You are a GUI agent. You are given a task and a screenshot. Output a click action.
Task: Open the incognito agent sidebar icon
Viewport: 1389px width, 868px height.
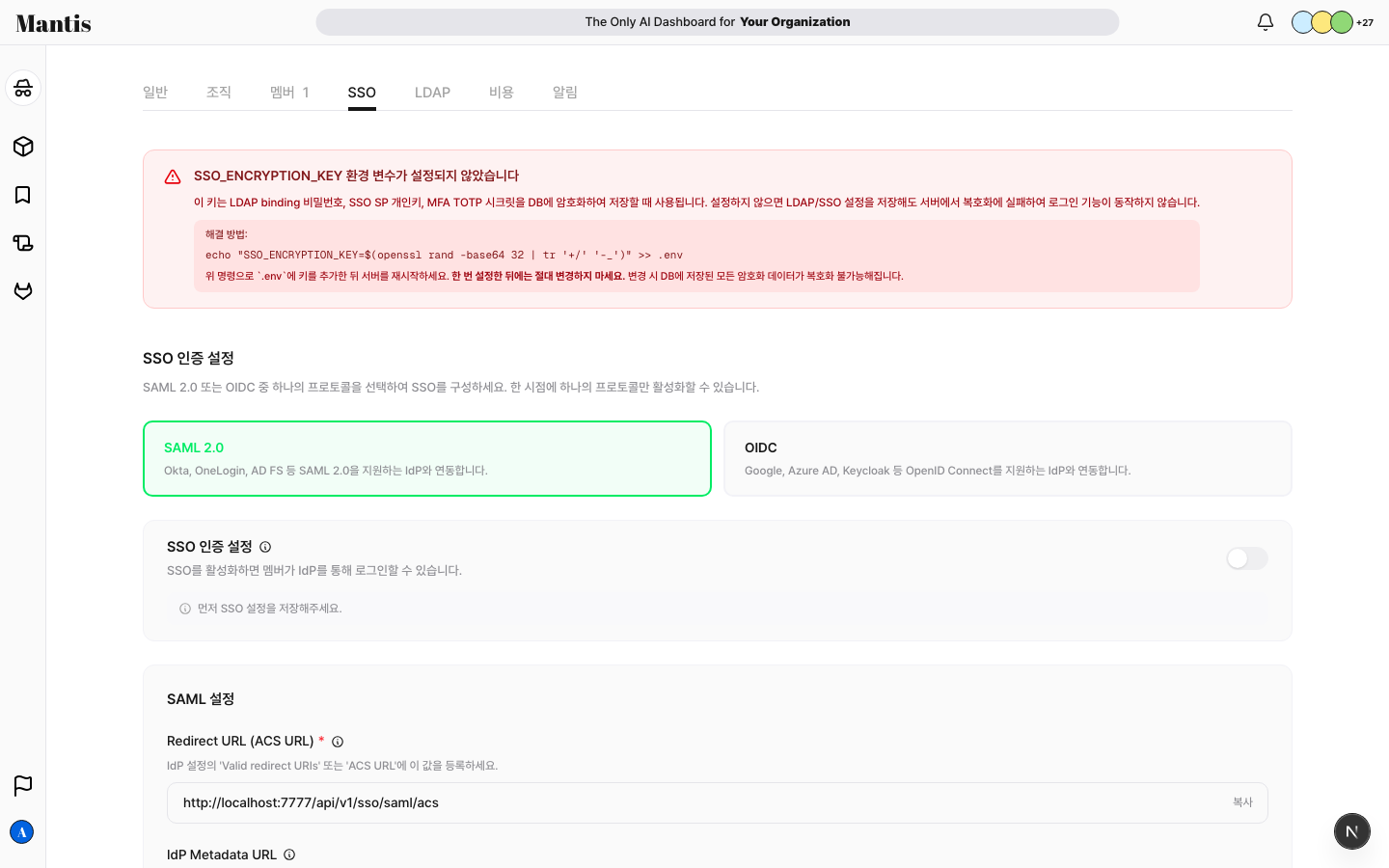(x=23, y=88)
